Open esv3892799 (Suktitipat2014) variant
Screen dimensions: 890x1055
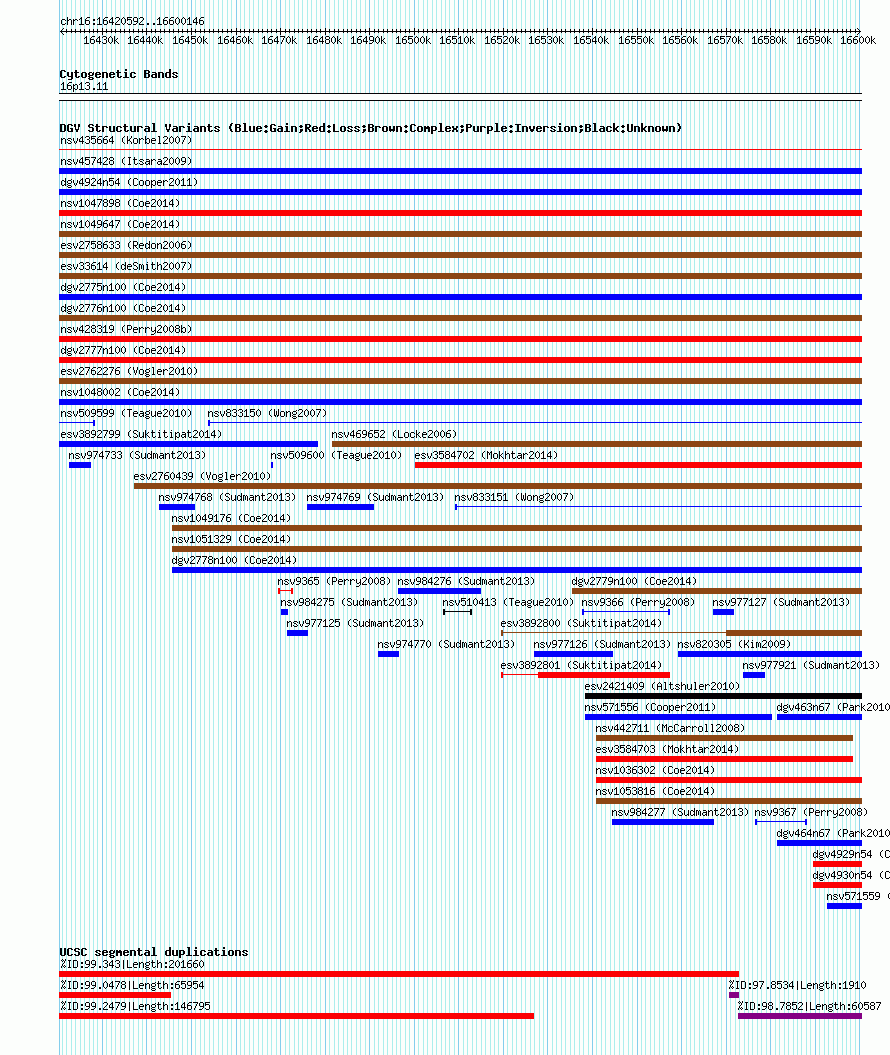coord(141,434)
